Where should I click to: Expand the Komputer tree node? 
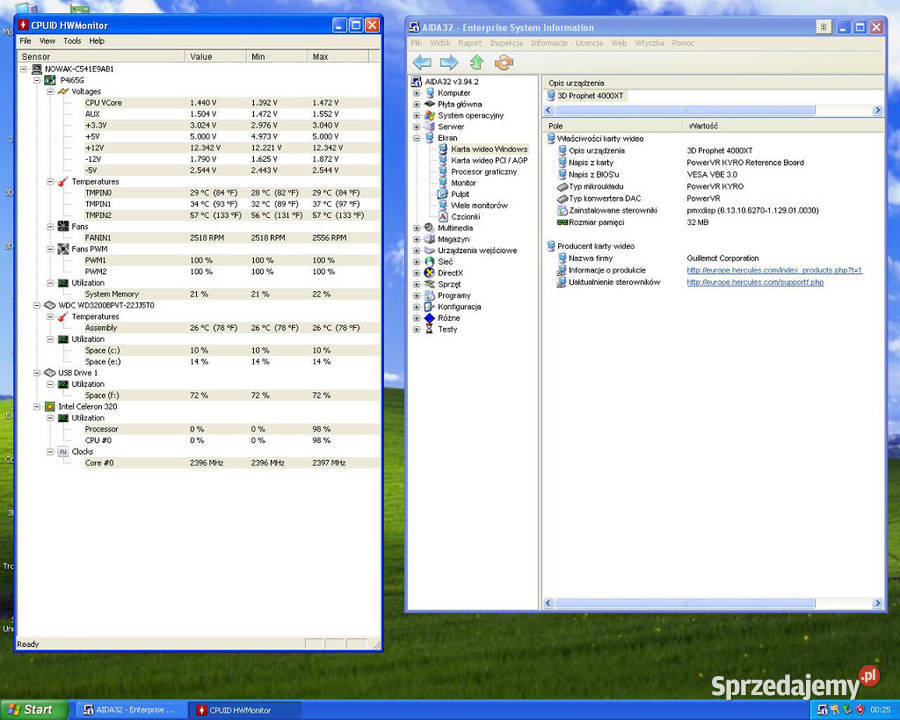coord(416,93)
